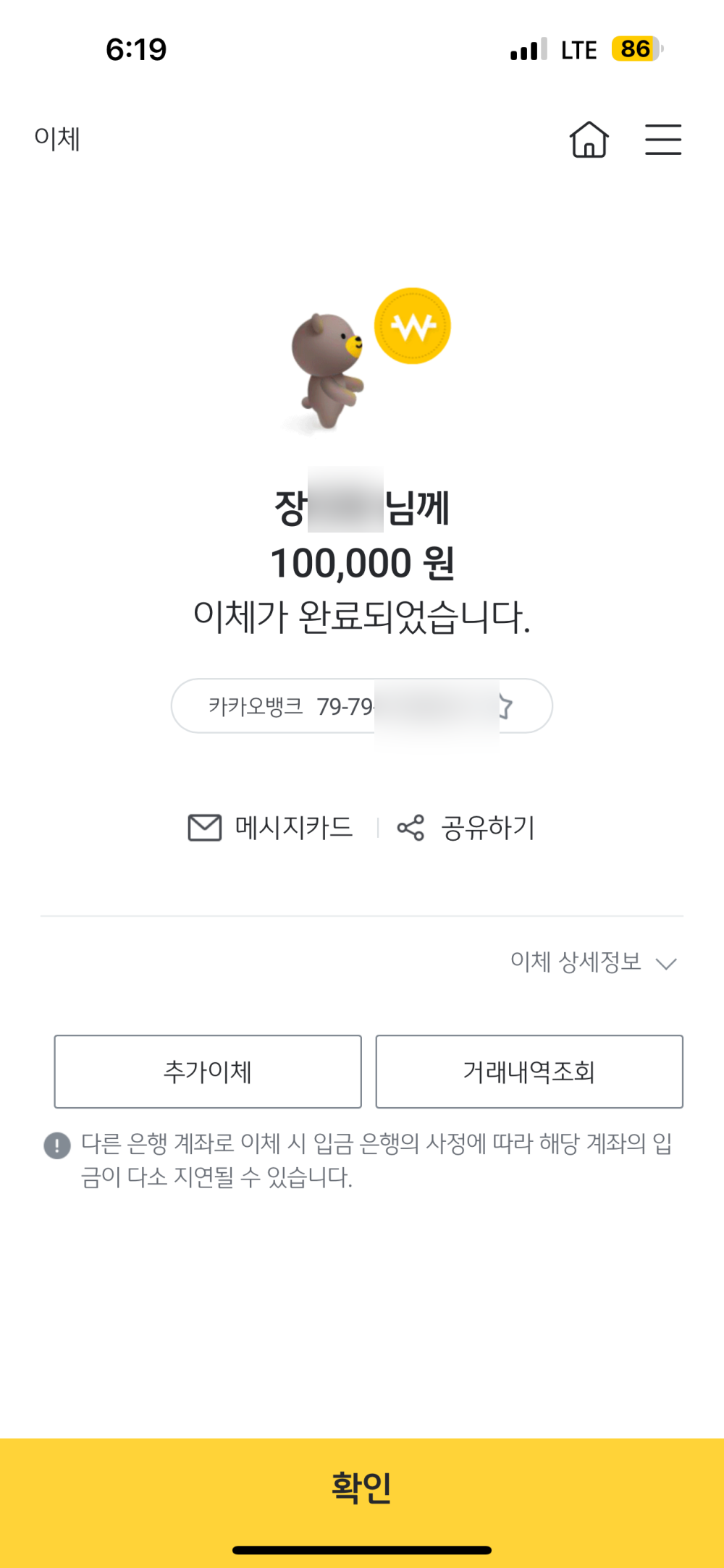Expand 이체 상세정보 details chevron
Screen dimensions: 724x1568
666,963
